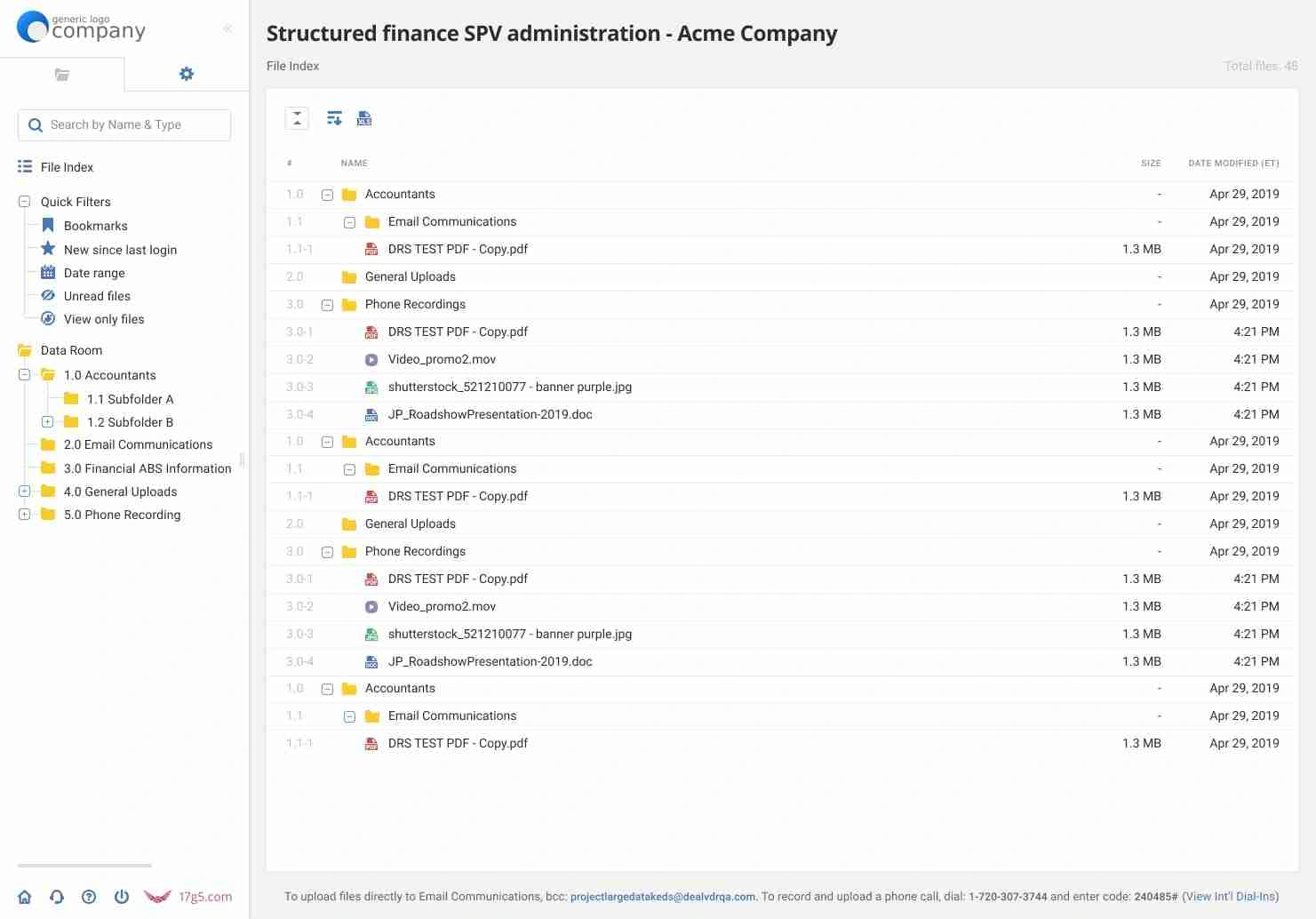This screenshot has height=919, width=1316.
Task: Switch to the folder tab in sidebar
Action: [x=62, y=75]
